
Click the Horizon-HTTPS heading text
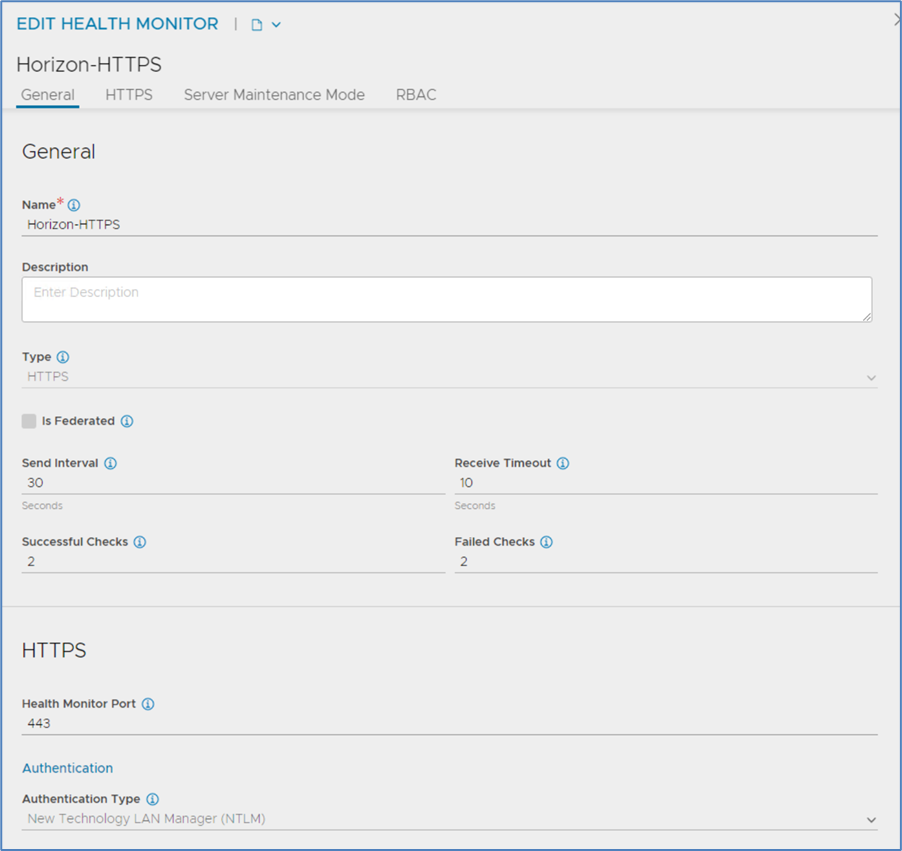pos(89,64)
